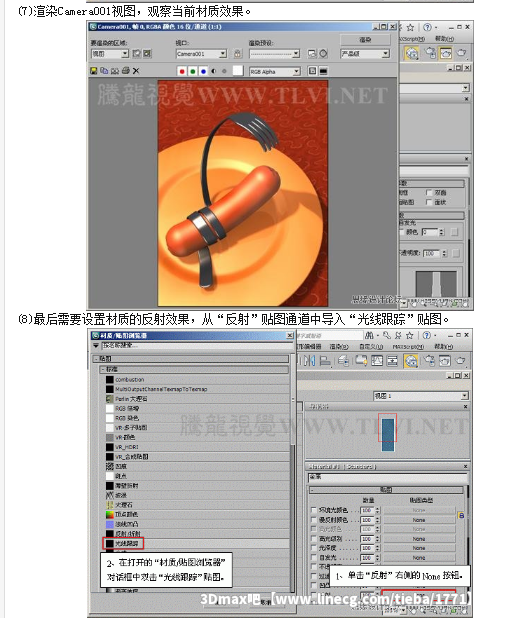Image resolution: width=512 pixels, height=618 pixels.
Task: Click the key icon in lower title bar
Action: point(387,335)
